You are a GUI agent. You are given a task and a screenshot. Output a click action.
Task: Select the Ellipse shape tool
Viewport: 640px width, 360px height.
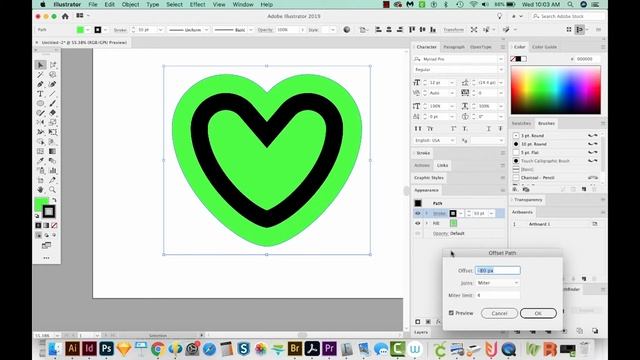(40, 103)
